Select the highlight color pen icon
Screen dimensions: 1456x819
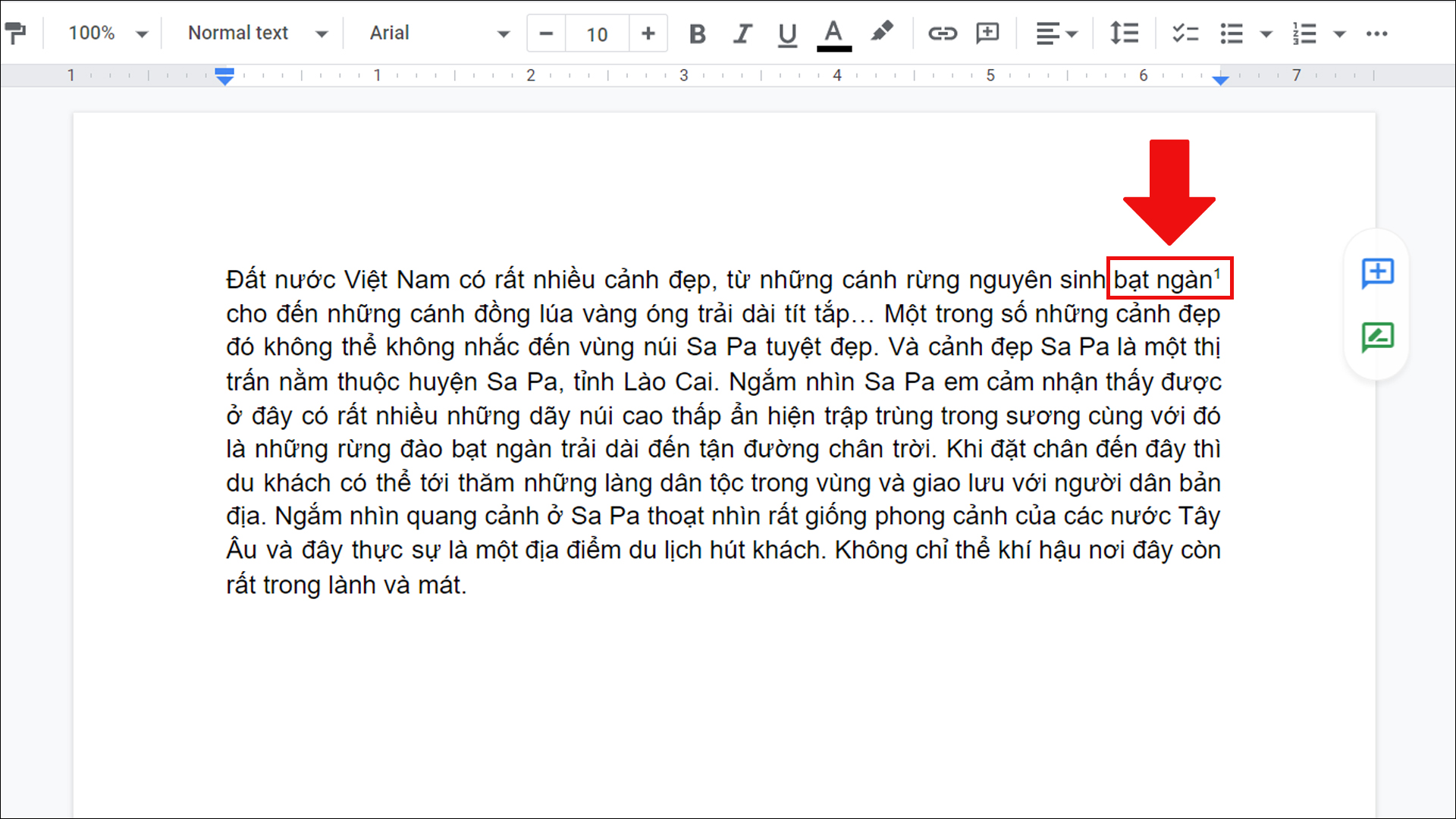coord(881,33)
